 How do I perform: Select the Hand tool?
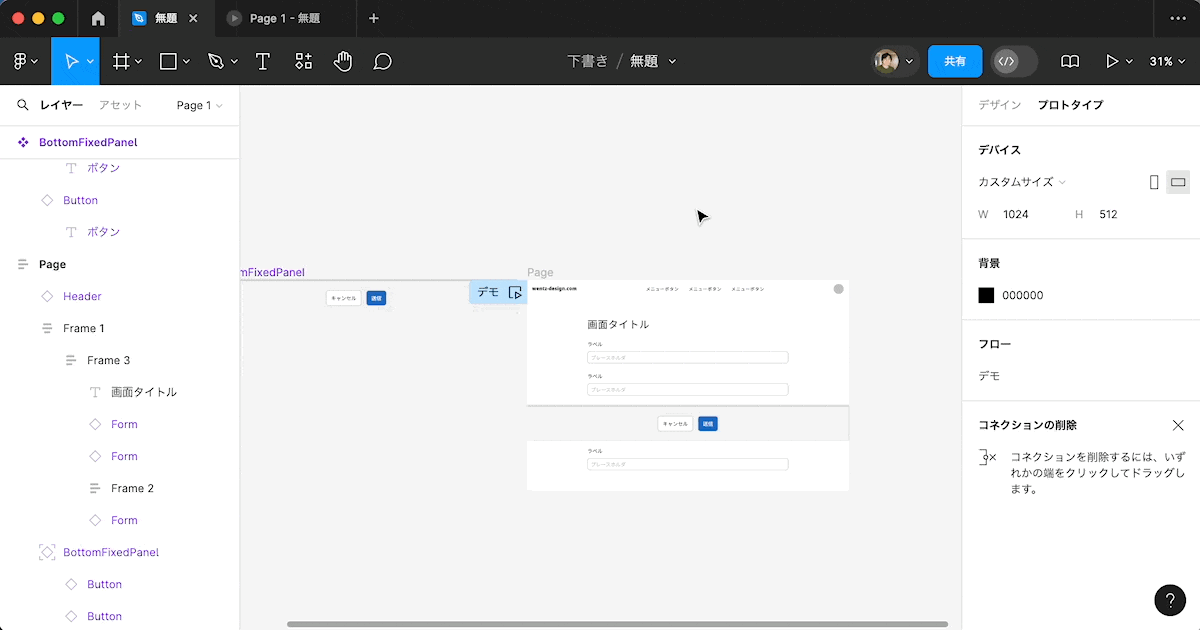pos(343,61)
